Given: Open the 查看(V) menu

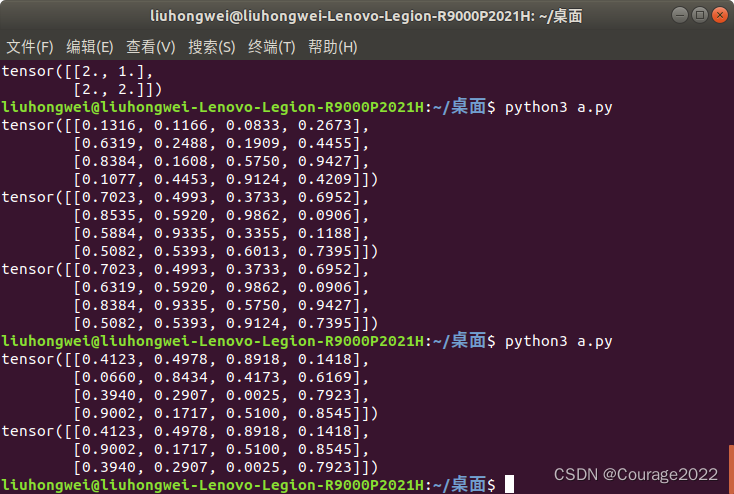Looking at the screenshot, I should (151, 47).
